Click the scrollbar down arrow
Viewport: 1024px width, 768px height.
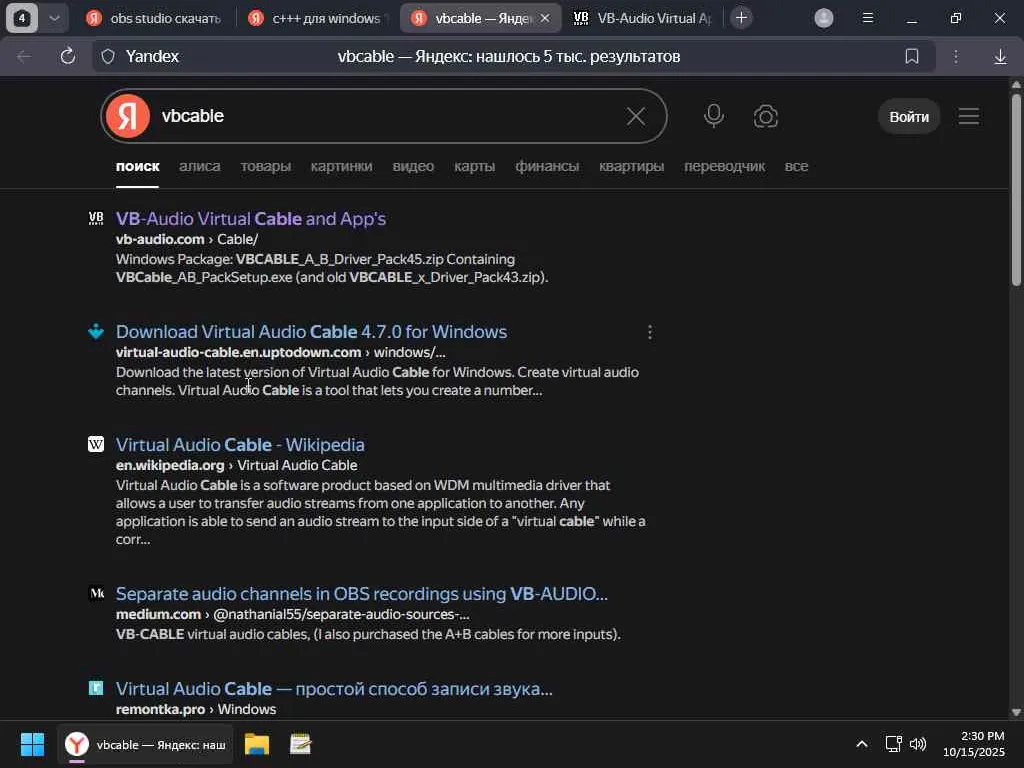point(1016,712)
